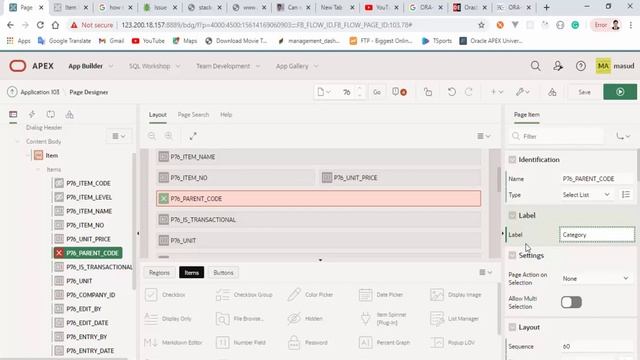Select Checkbox item in gallery
640x360 pixels.
[166, 294]
